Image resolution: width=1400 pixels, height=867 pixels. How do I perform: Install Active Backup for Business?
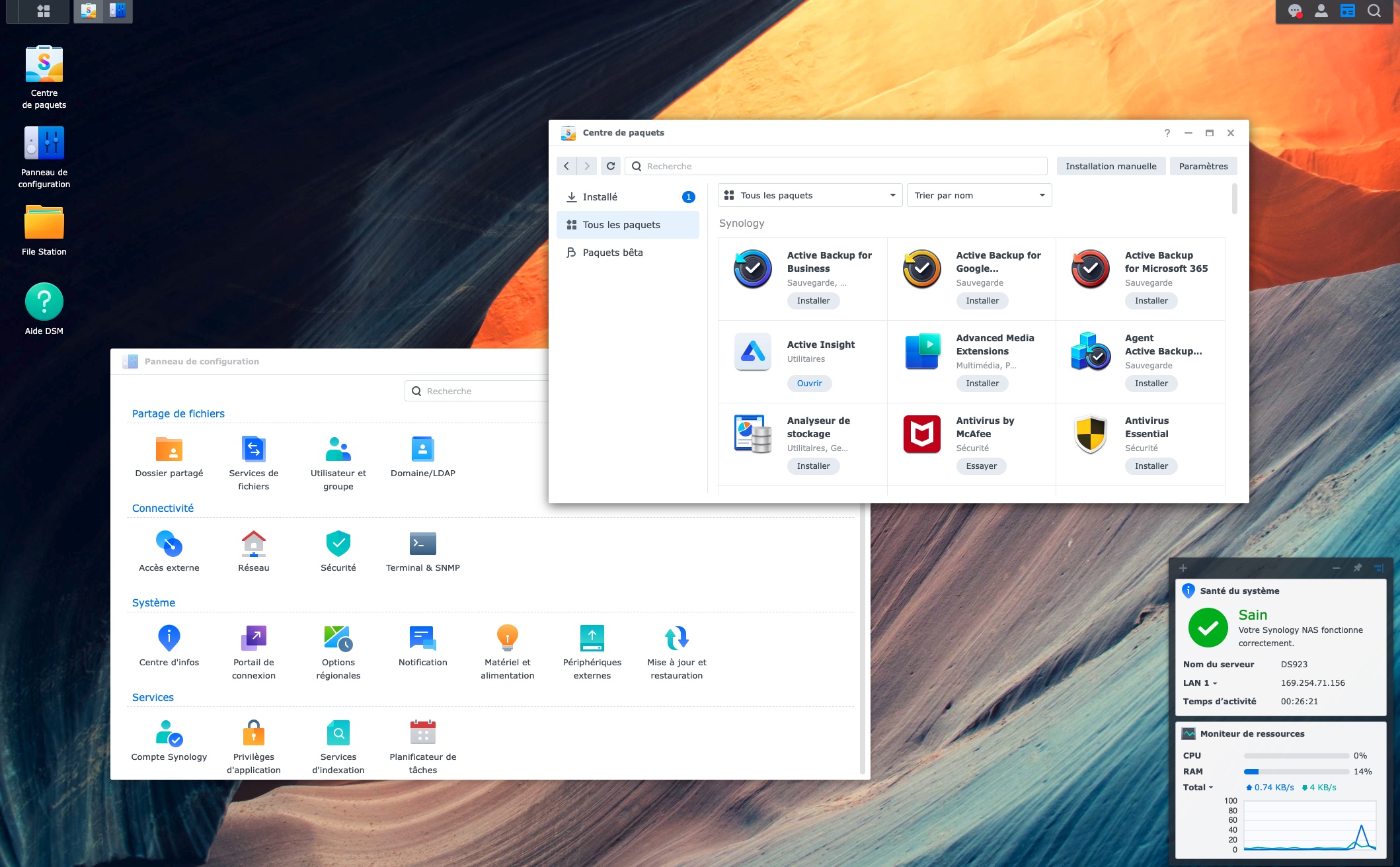[814, 300]
